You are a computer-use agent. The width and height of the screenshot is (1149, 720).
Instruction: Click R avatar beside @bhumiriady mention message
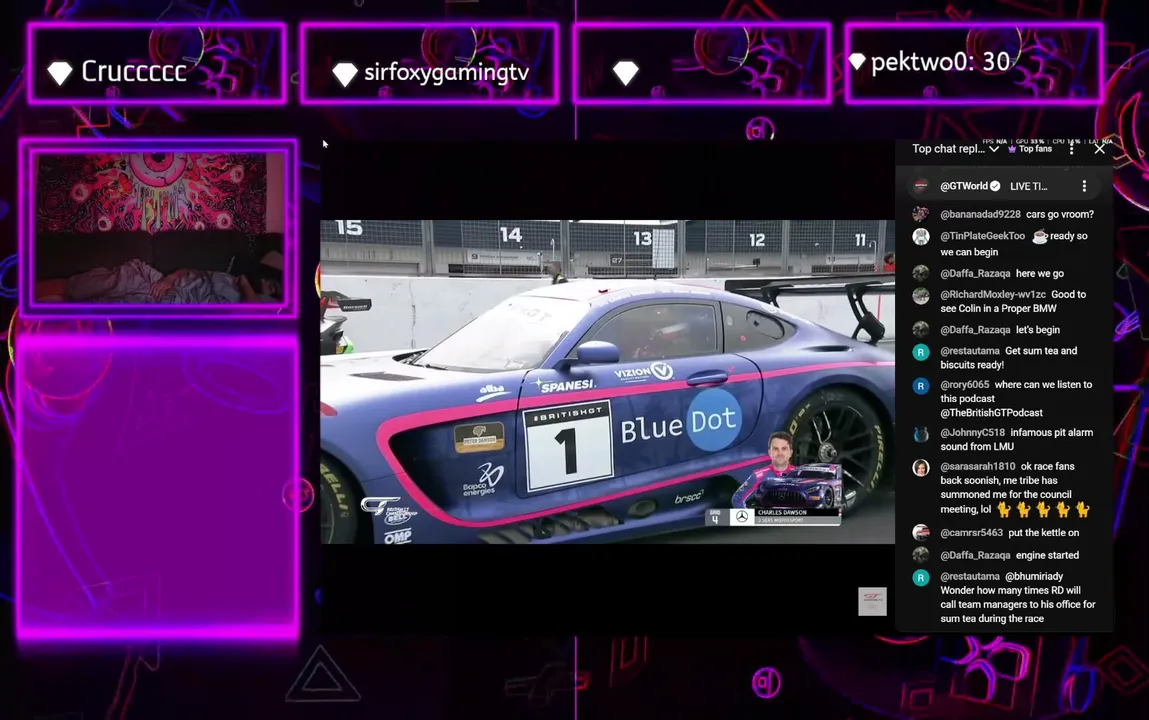pyautogui.click(x=921, y=578)
